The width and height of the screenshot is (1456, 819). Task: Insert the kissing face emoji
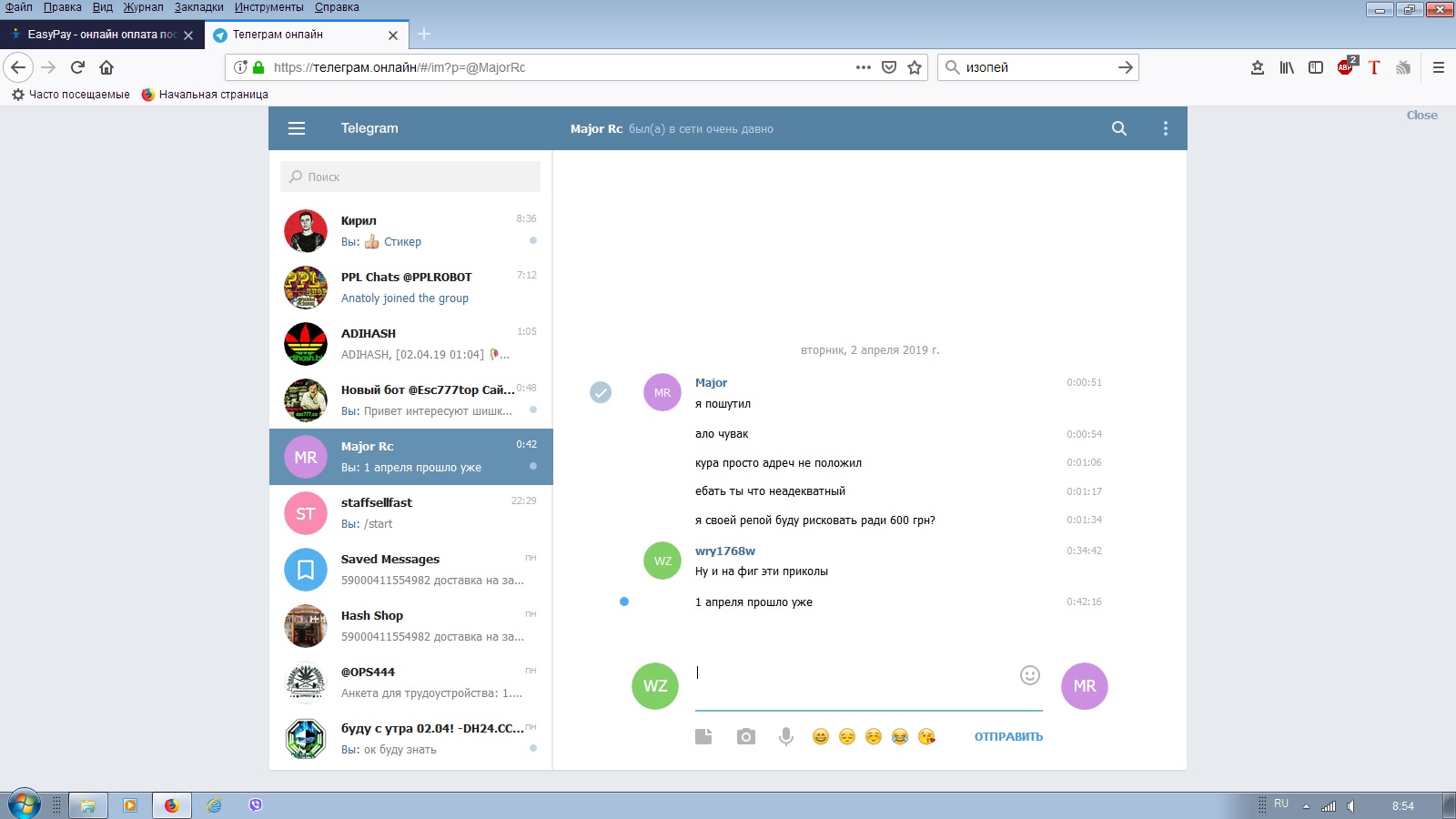pyautogui.click(x=926, y=736)
